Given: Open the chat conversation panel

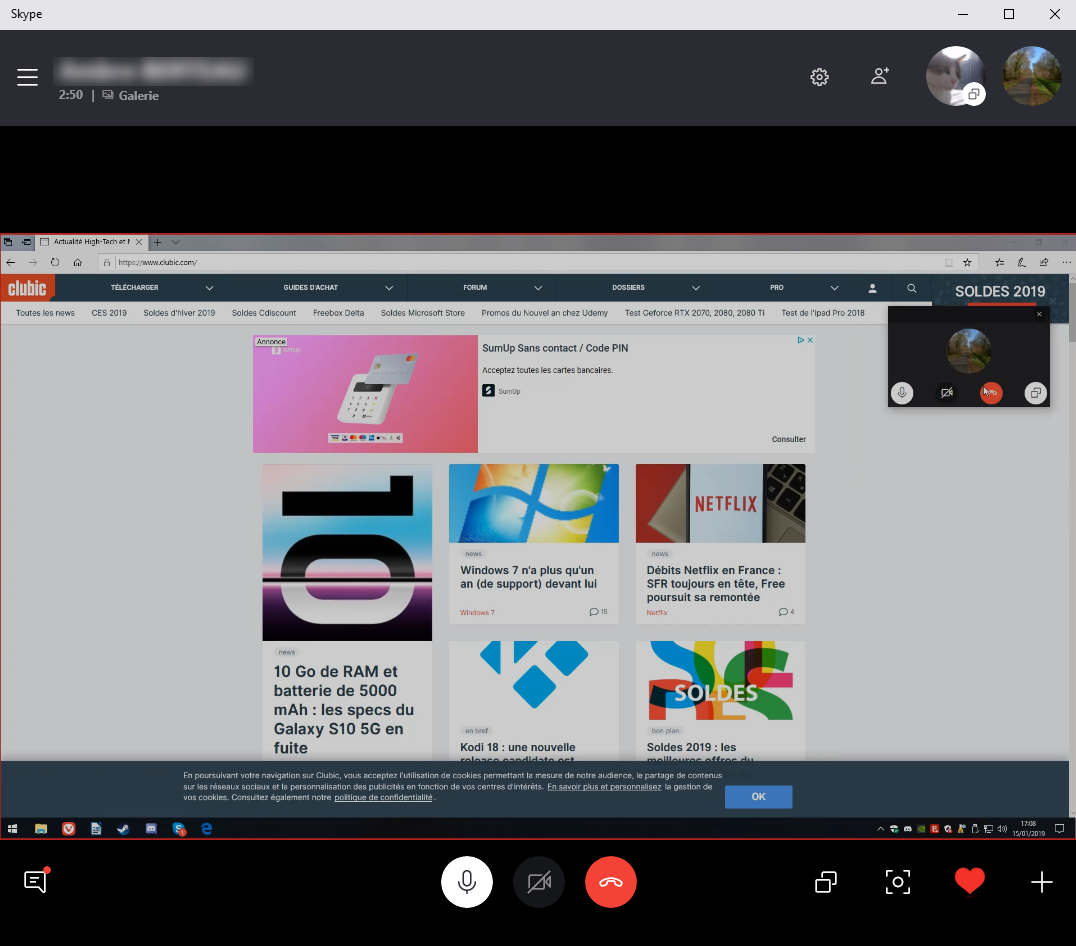Looking at the screenshot, I should point(35,881).
